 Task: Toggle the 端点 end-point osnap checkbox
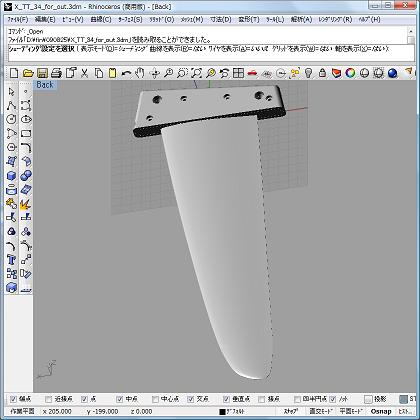pos(13,399)
